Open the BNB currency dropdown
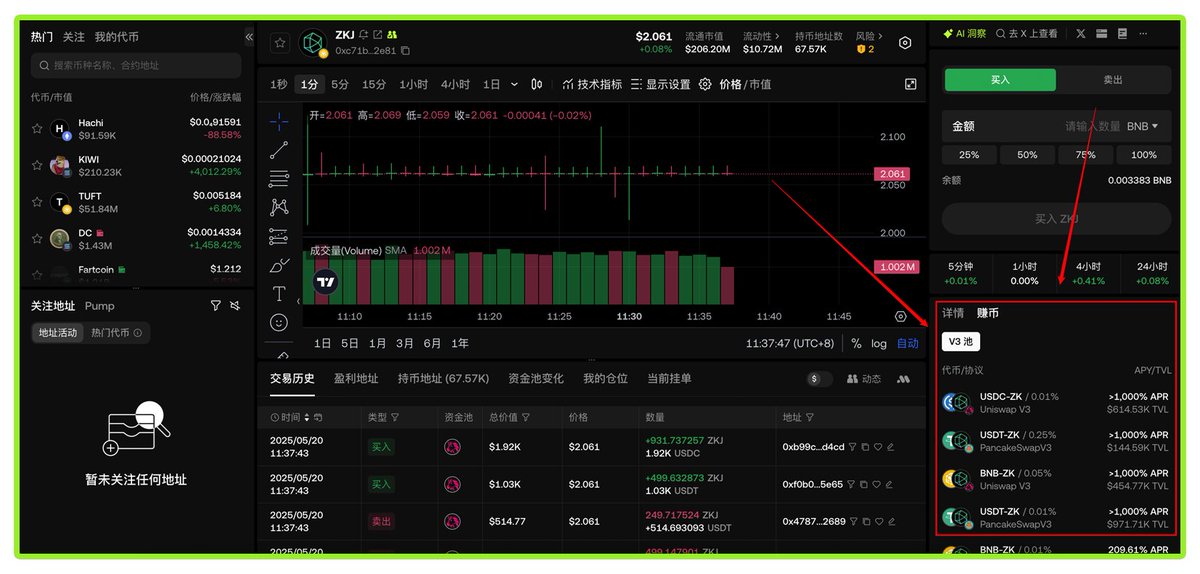This screenshot has height=574, width=1200. [x=1142, y=127]
